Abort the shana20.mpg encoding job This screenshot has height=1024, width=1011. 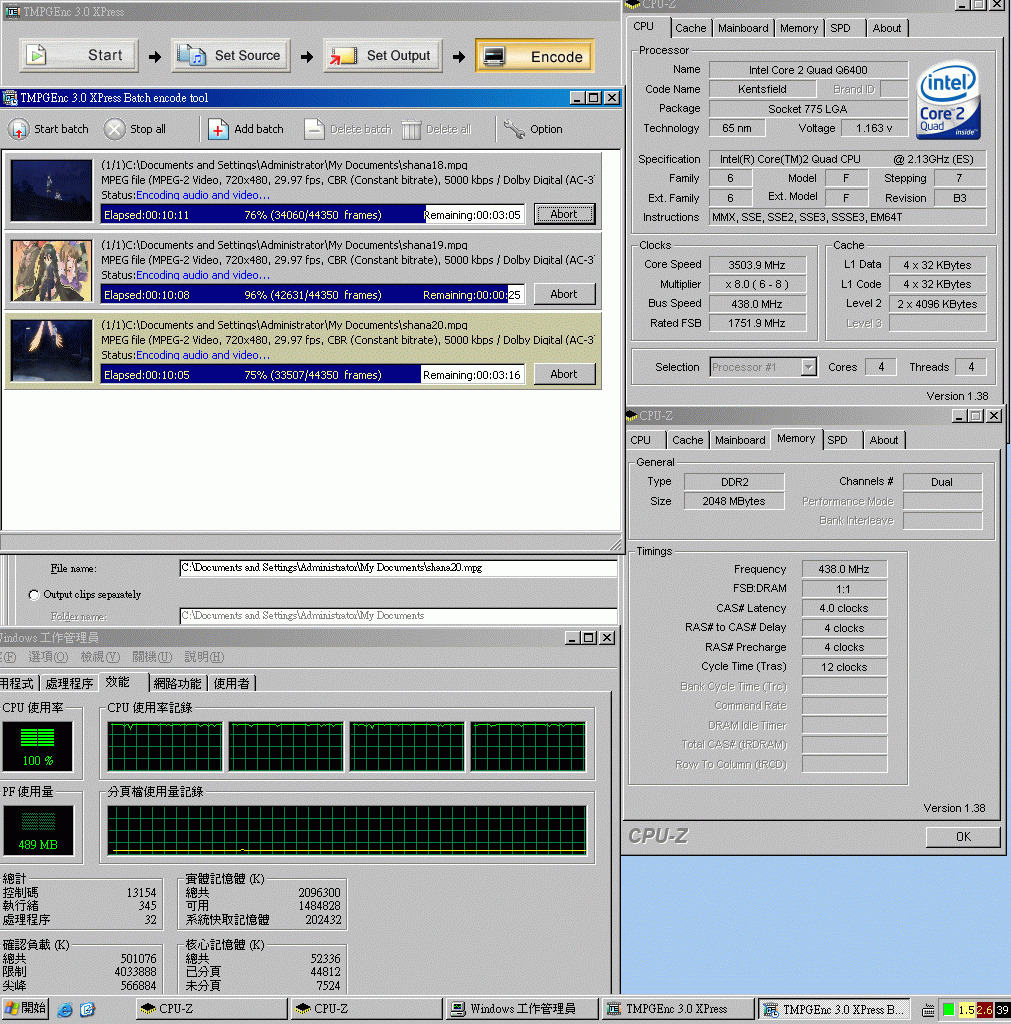coord(564,374)
